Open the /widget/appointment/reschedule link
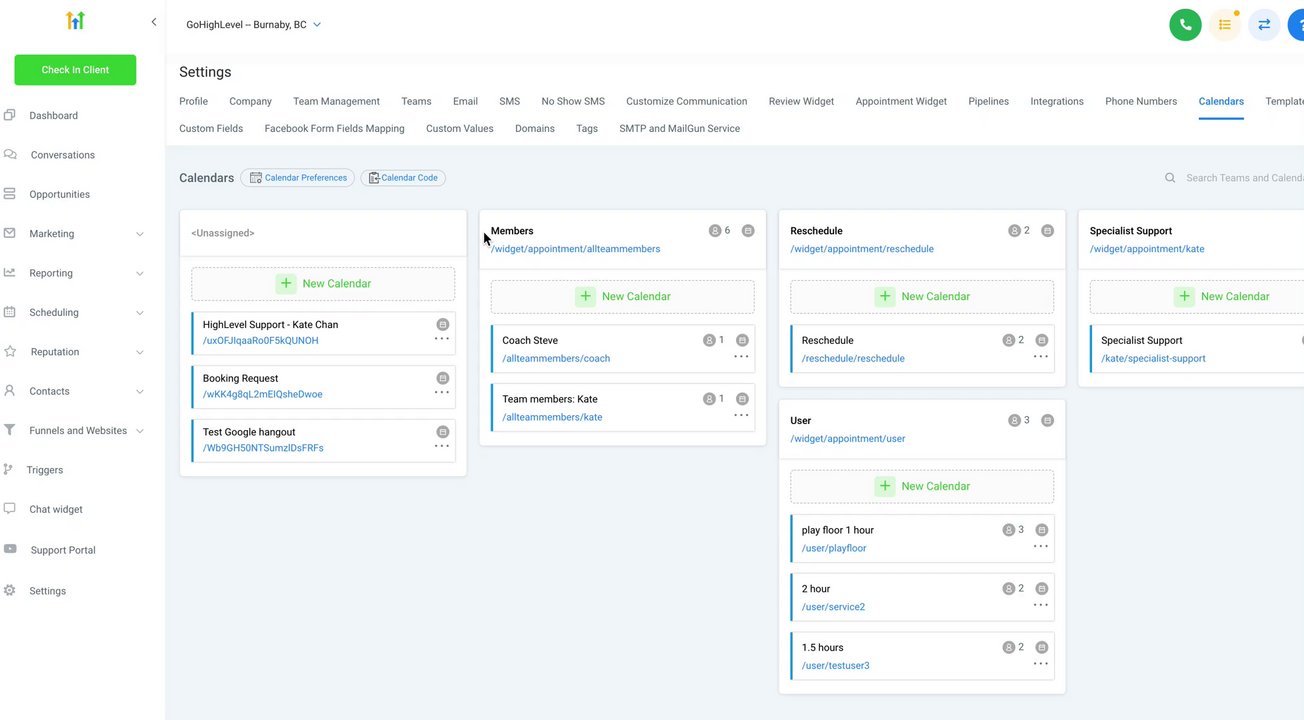This screenshot has width=1304, height=720. (x=862, y=249)
